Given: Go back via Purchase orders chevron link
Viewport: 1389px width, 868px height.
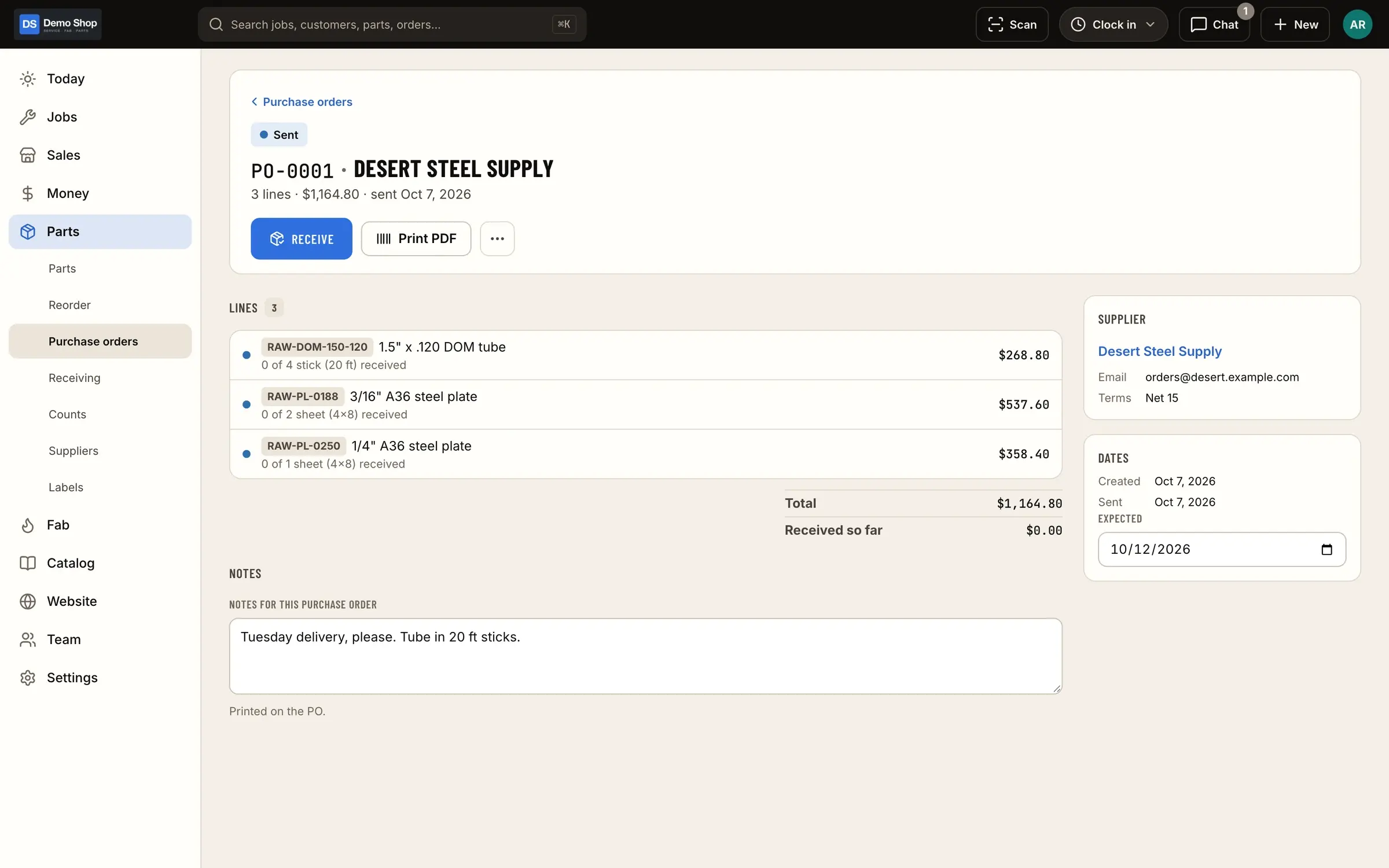Looking at the screenshot, I should coord(302,102).
